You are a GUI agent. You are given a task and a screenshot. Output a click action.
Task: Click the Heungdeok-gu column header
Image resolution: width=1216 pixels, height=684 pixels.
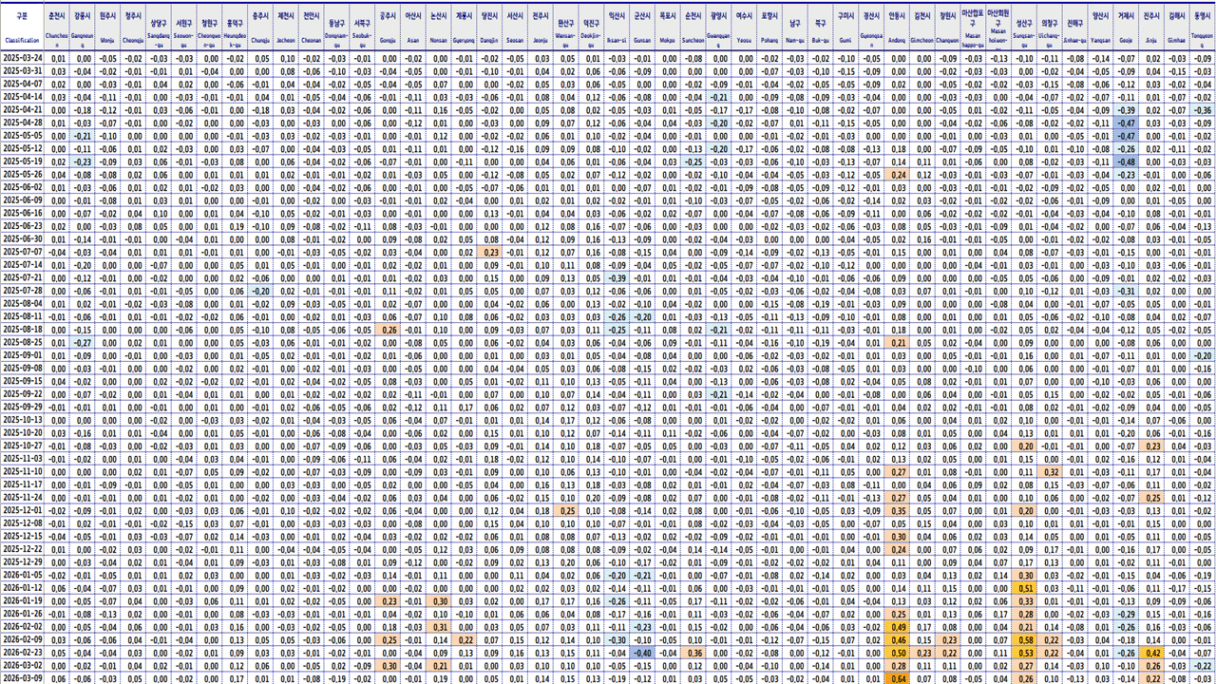pos(234,28)
